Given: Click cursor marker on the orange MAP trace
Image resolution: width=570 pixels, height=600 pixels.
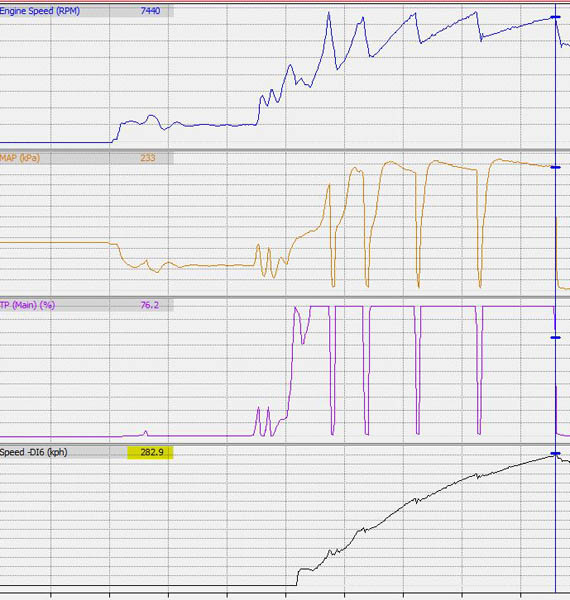Looking at the screenshot, I should pos(555,167).
